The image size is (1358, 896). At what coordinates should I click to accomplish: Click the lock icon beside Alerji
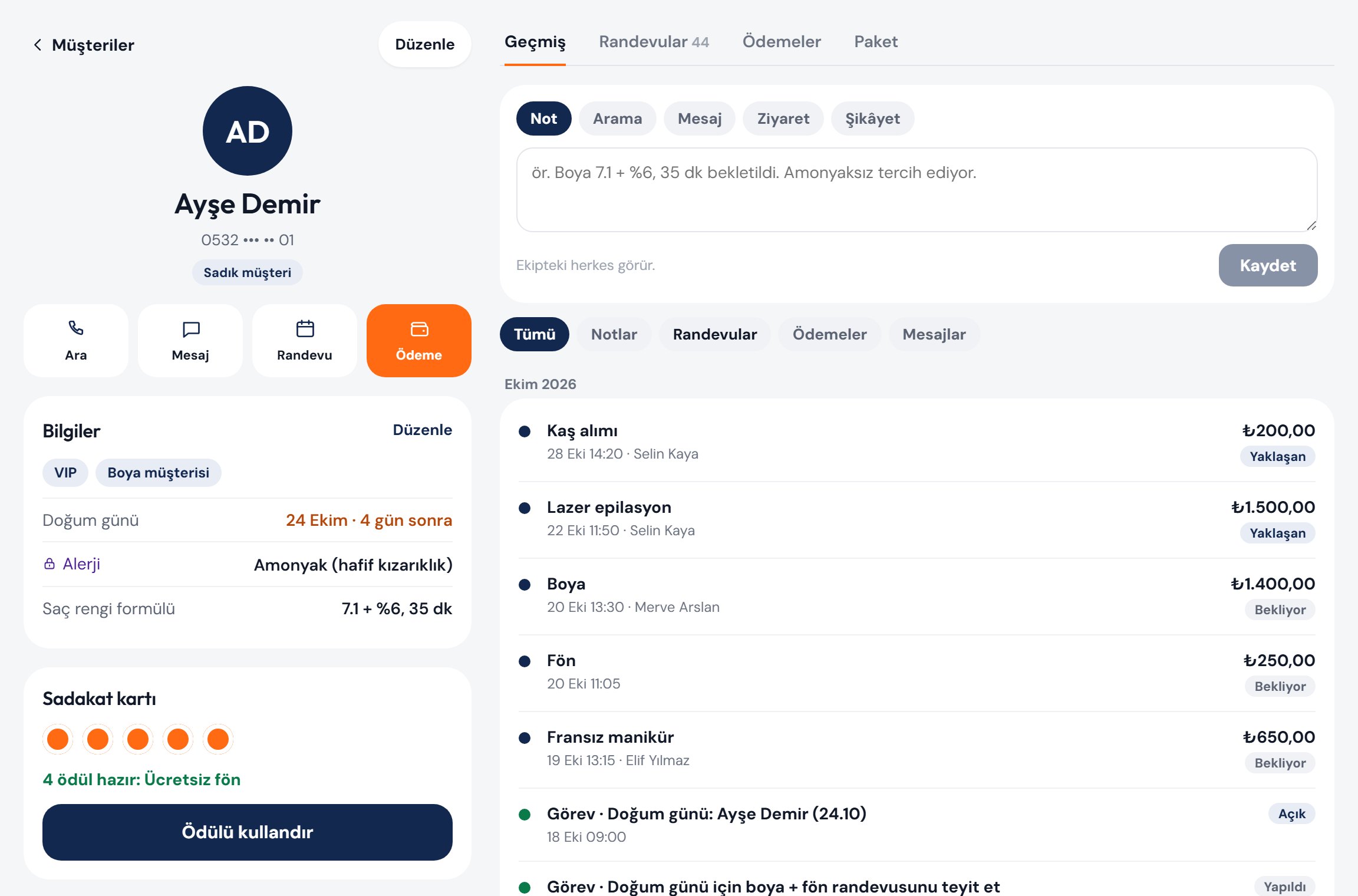pos(50,564)
